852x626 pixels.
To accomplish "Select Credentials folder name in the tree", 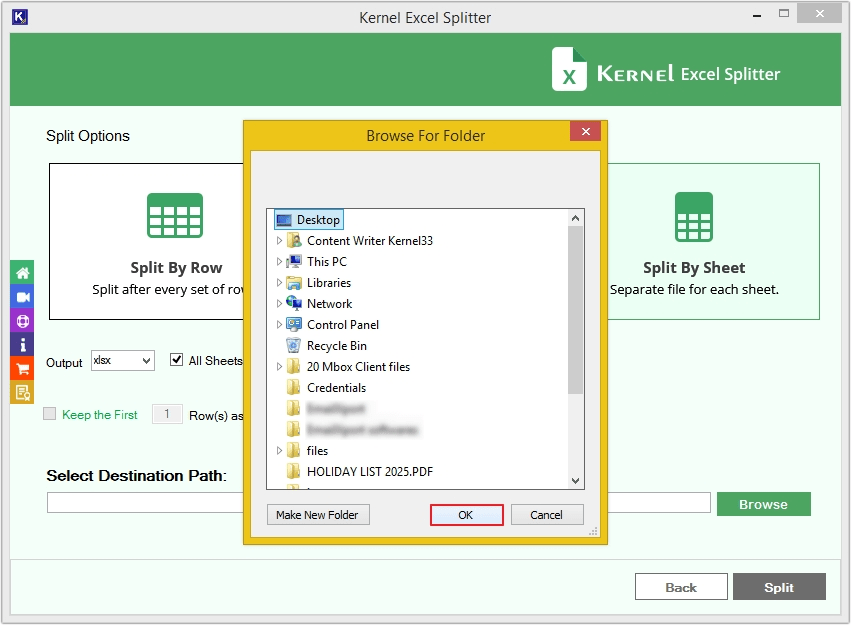I will 336,388.
